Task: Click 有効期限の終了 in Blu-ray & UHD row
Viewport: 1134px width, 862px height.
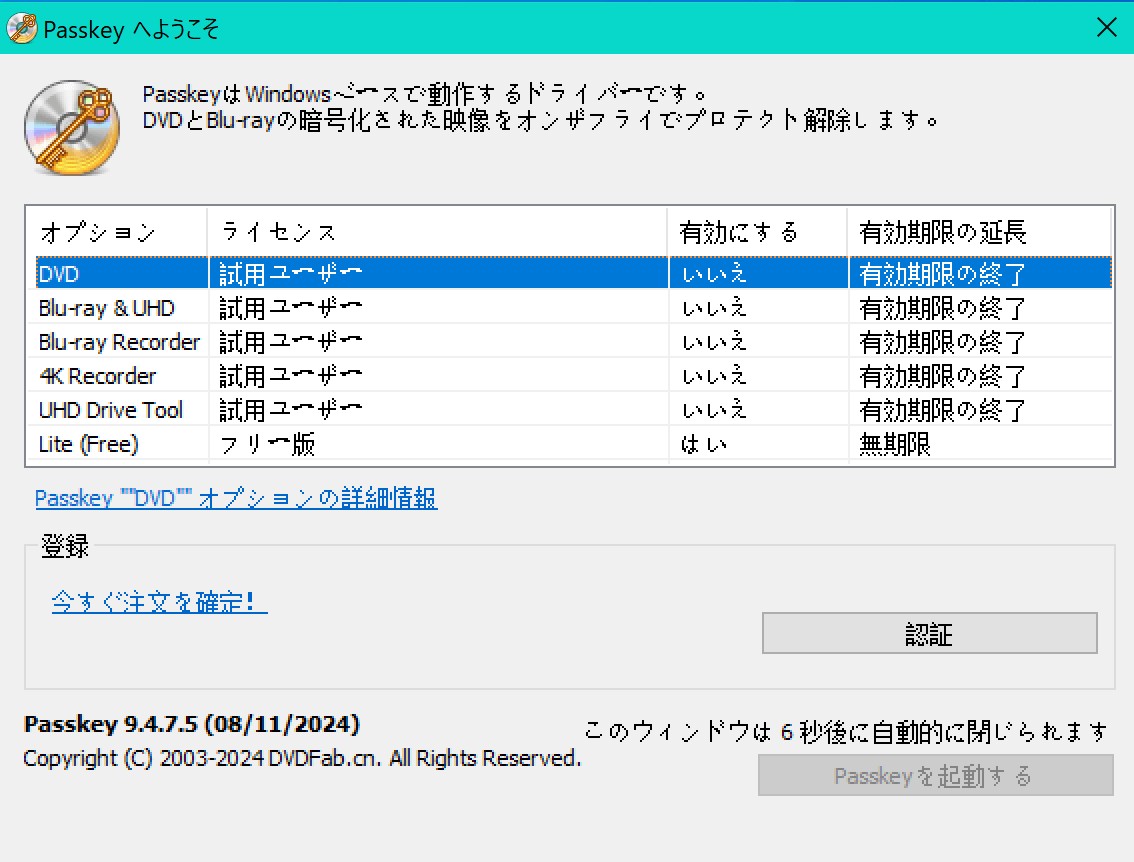Action: click(943, 308)
